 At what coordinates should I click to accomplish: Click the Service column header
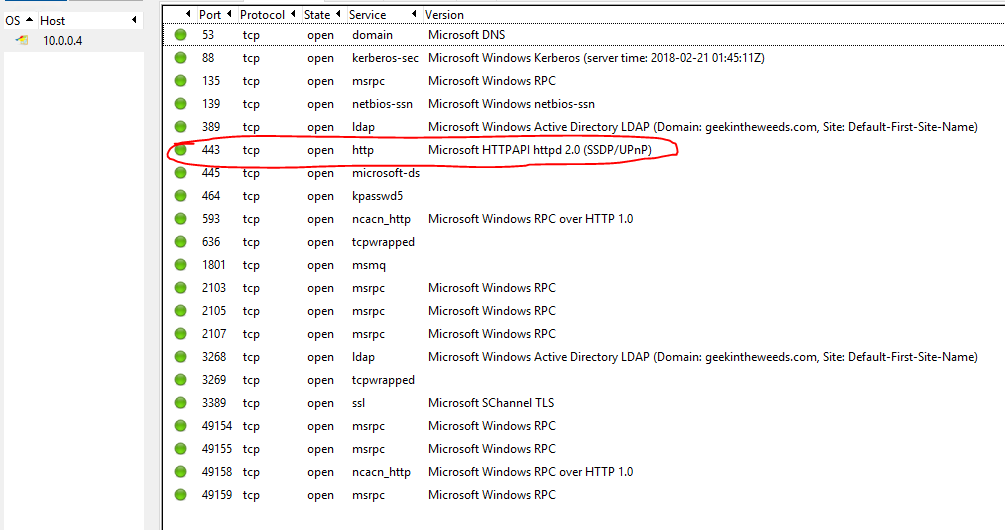click(x=367, y=15)
